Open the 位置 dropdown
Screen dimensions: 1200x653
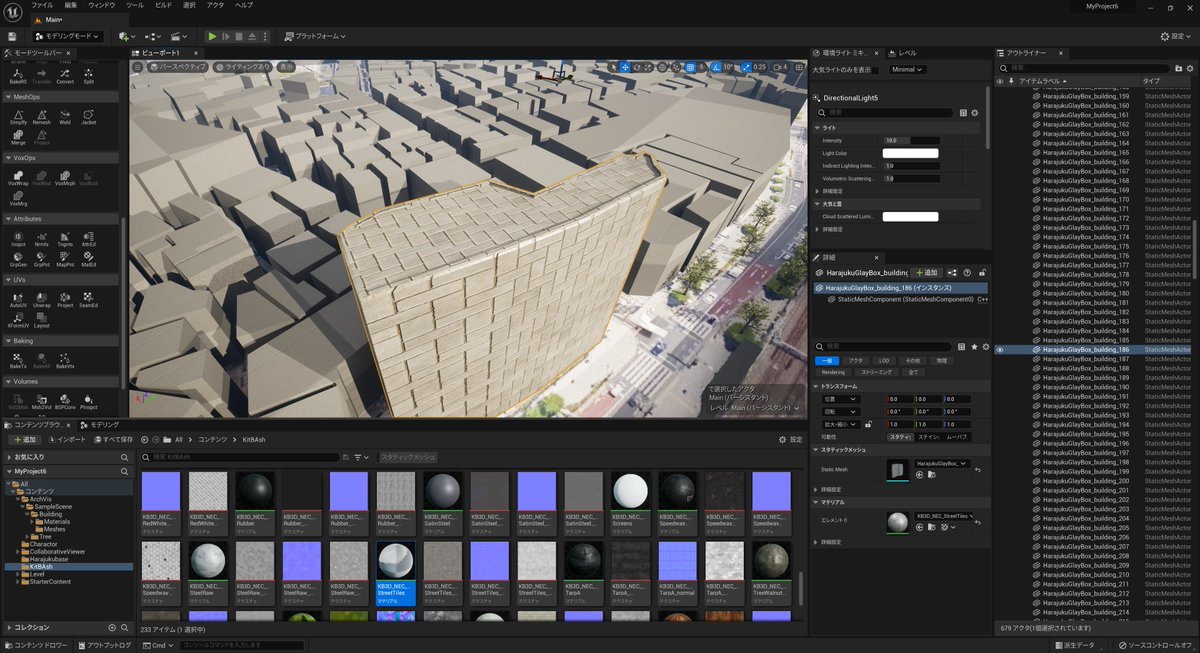pos(839,399)
